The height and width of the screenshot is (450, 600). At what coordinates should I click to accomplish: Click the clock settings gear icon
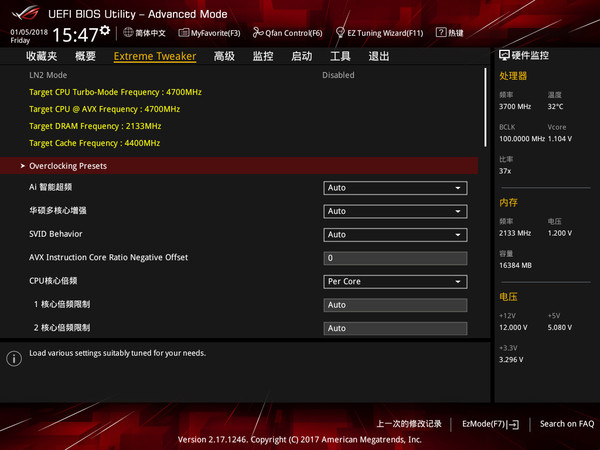tap(105, 31)
